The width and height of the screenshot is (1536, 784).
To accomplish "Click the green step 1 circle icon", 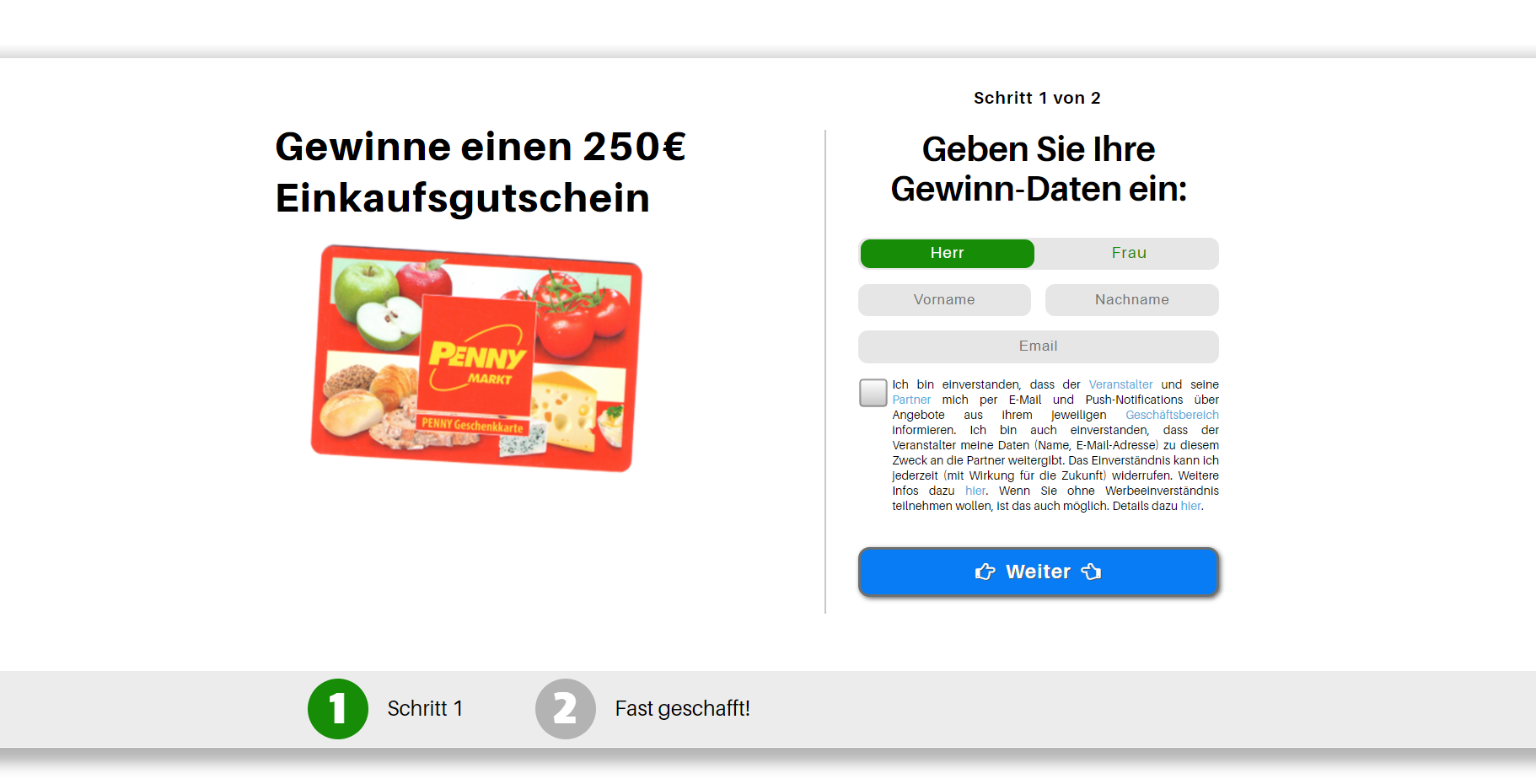I will pyautogui.click(x=337, y=709).
